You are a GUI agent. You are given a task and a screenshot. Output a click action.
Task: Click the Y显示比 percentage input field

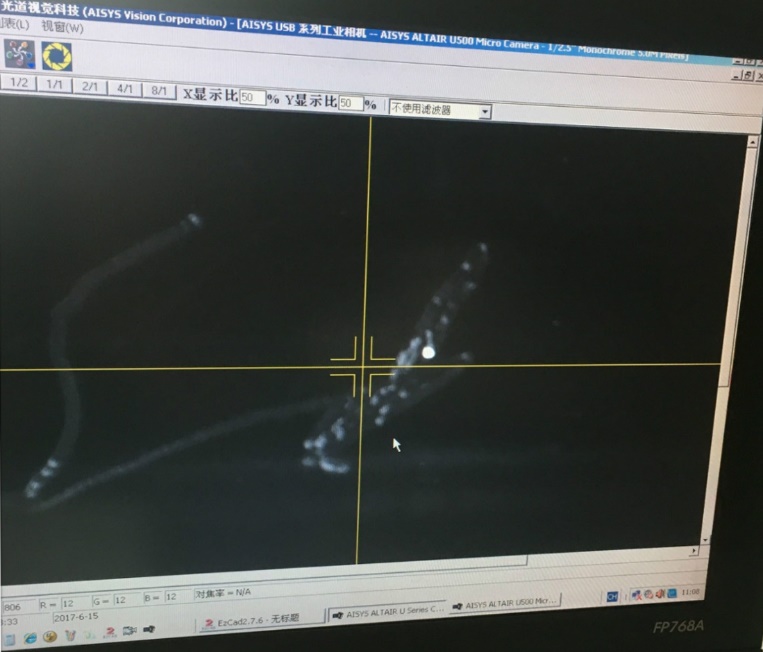(x=350, y=103)
